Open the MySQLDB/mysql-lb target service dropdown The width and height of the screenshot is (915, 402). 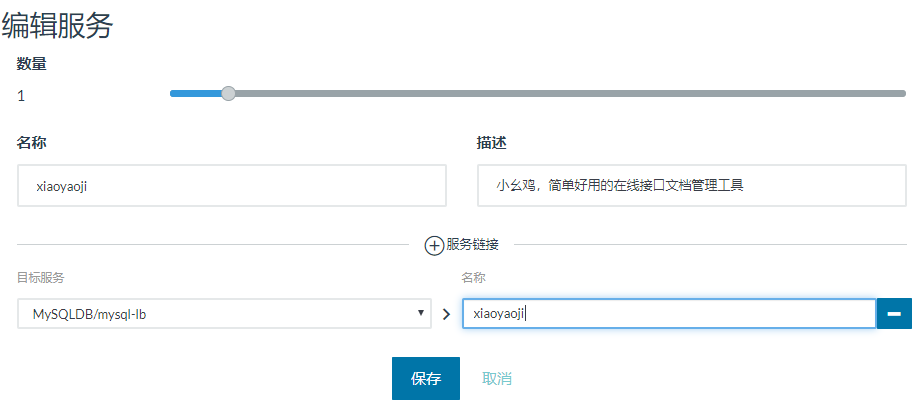222,314
